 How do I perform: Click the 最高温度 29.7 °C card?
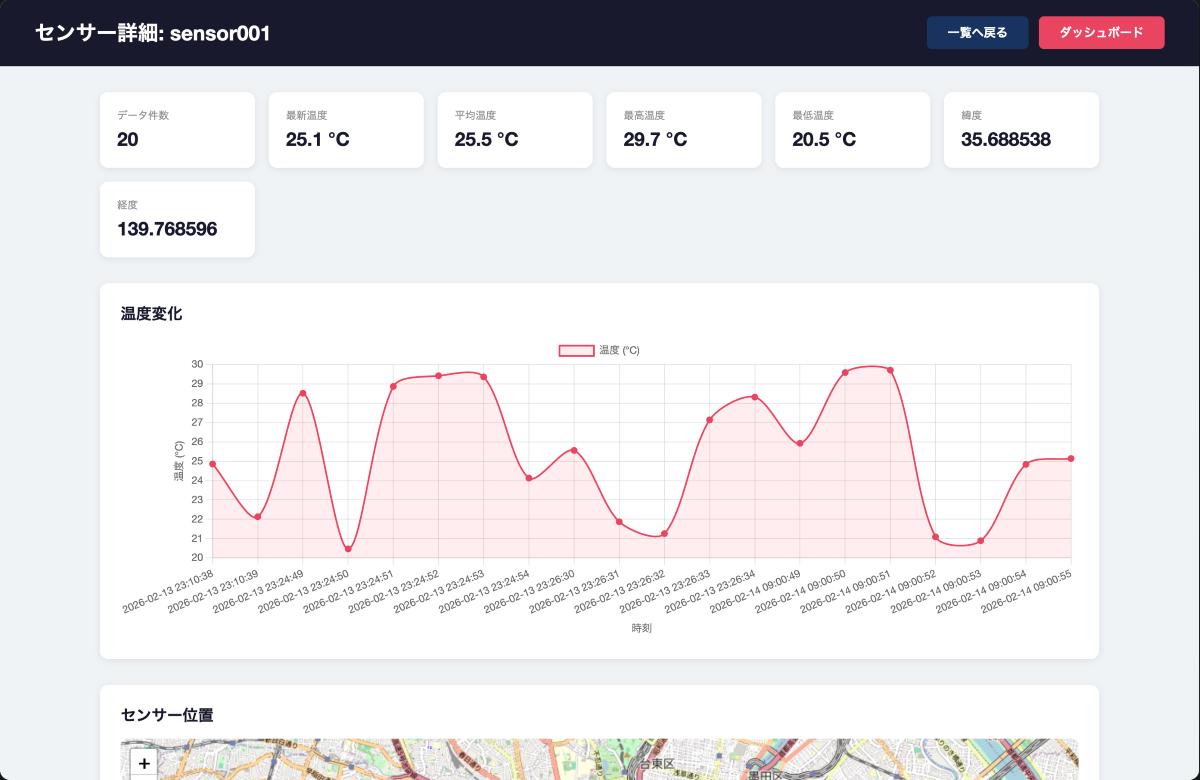click(684, 130)
